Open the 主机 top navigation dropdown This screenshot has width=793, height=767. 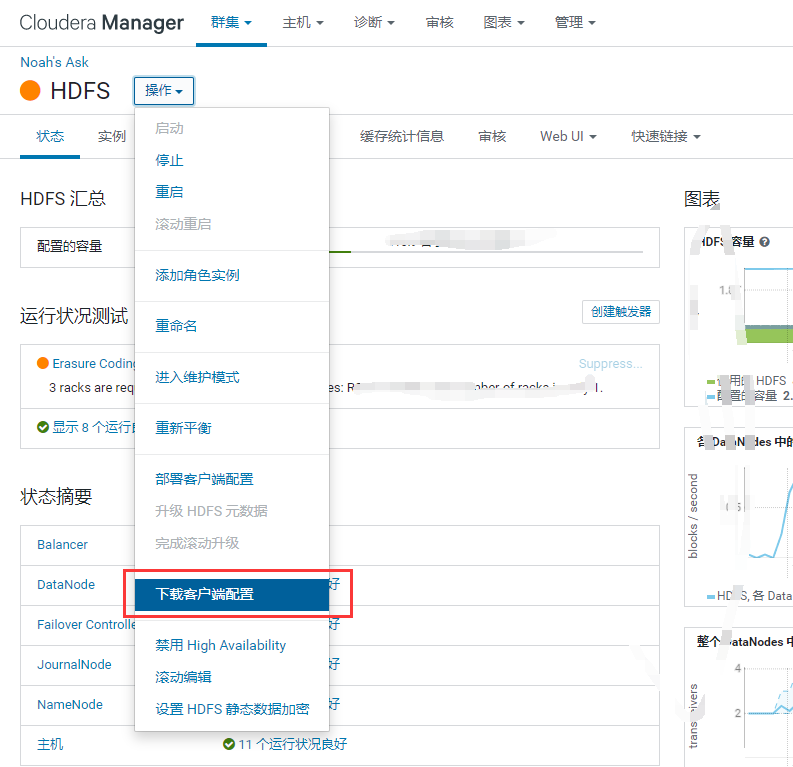point(302,23)
